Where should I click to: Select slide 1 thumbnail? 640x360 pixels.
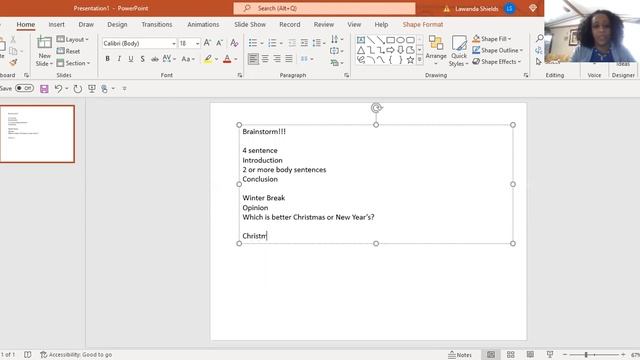(x=38, y=134)
